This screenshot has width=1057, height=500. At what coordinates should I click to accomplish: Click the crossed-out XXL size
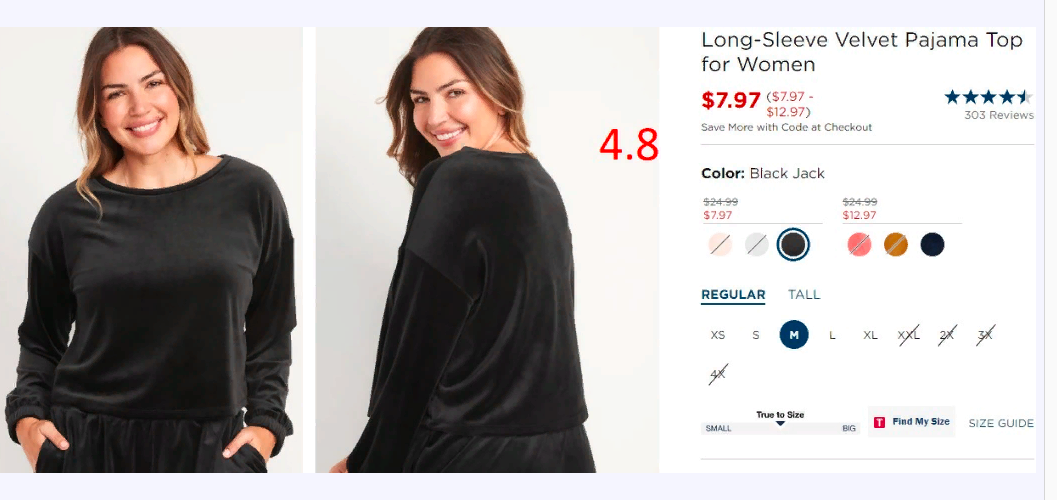click(x=909, y=335)
